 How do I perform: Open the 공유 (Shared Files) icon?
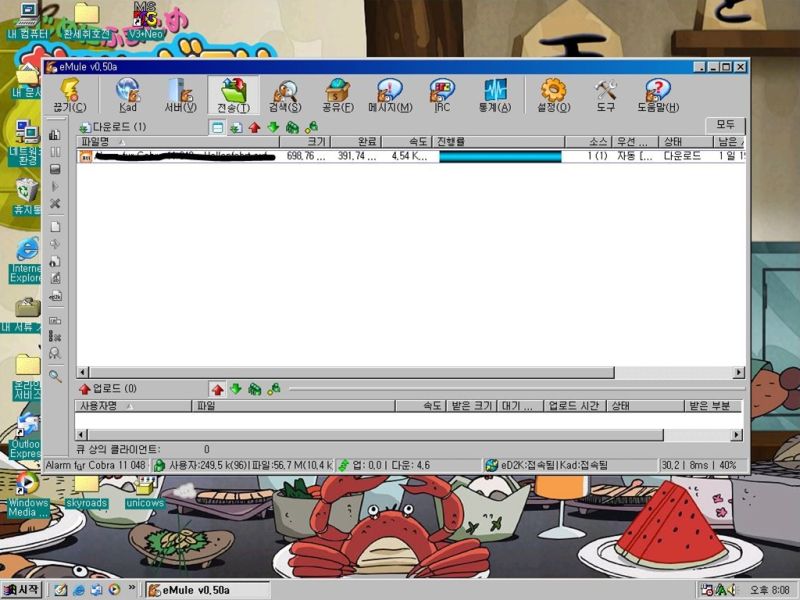click(340, 92)
